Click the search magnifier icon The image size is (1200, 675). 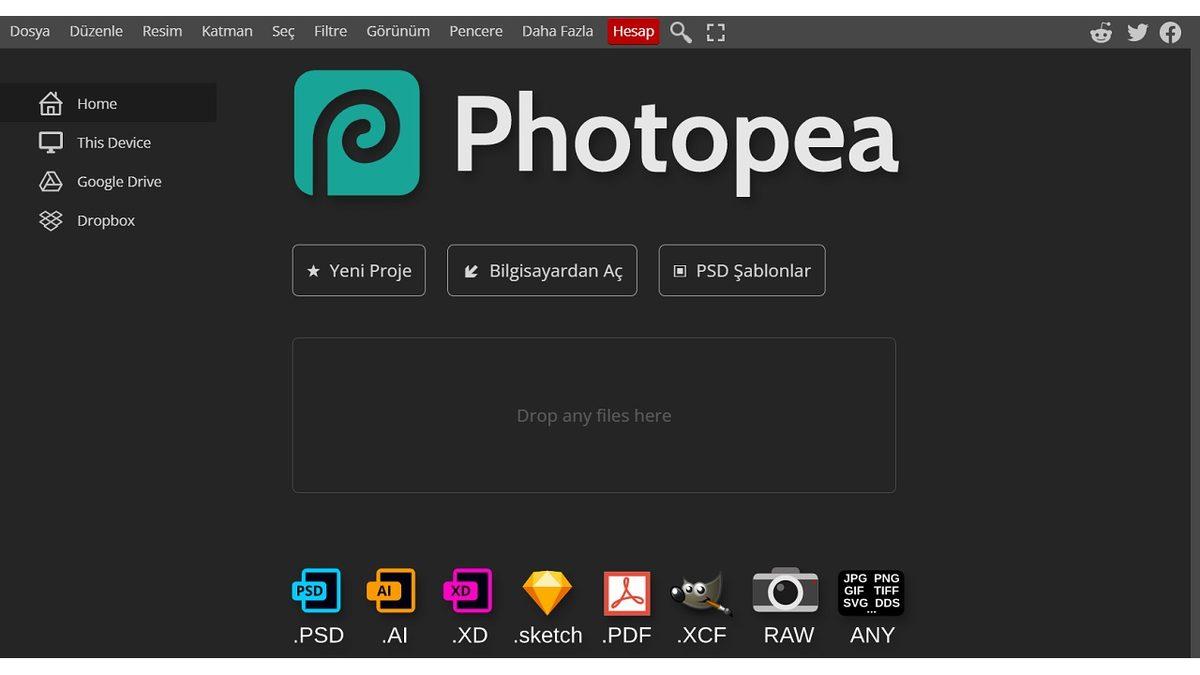click(x=681, y=32)
